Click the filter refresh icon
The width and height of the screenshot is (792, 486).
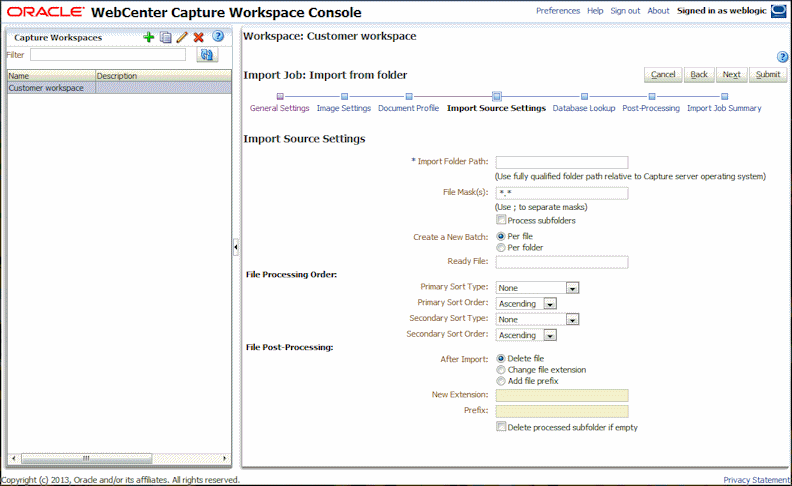click(x=207, y=55)
